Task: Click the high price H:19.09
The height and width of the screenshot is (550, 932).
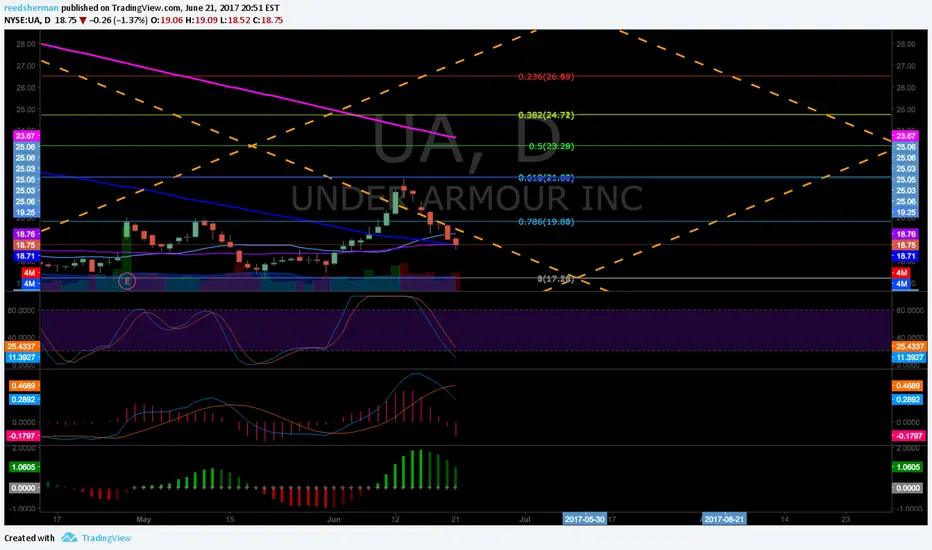Action: (x=201, y=20)
